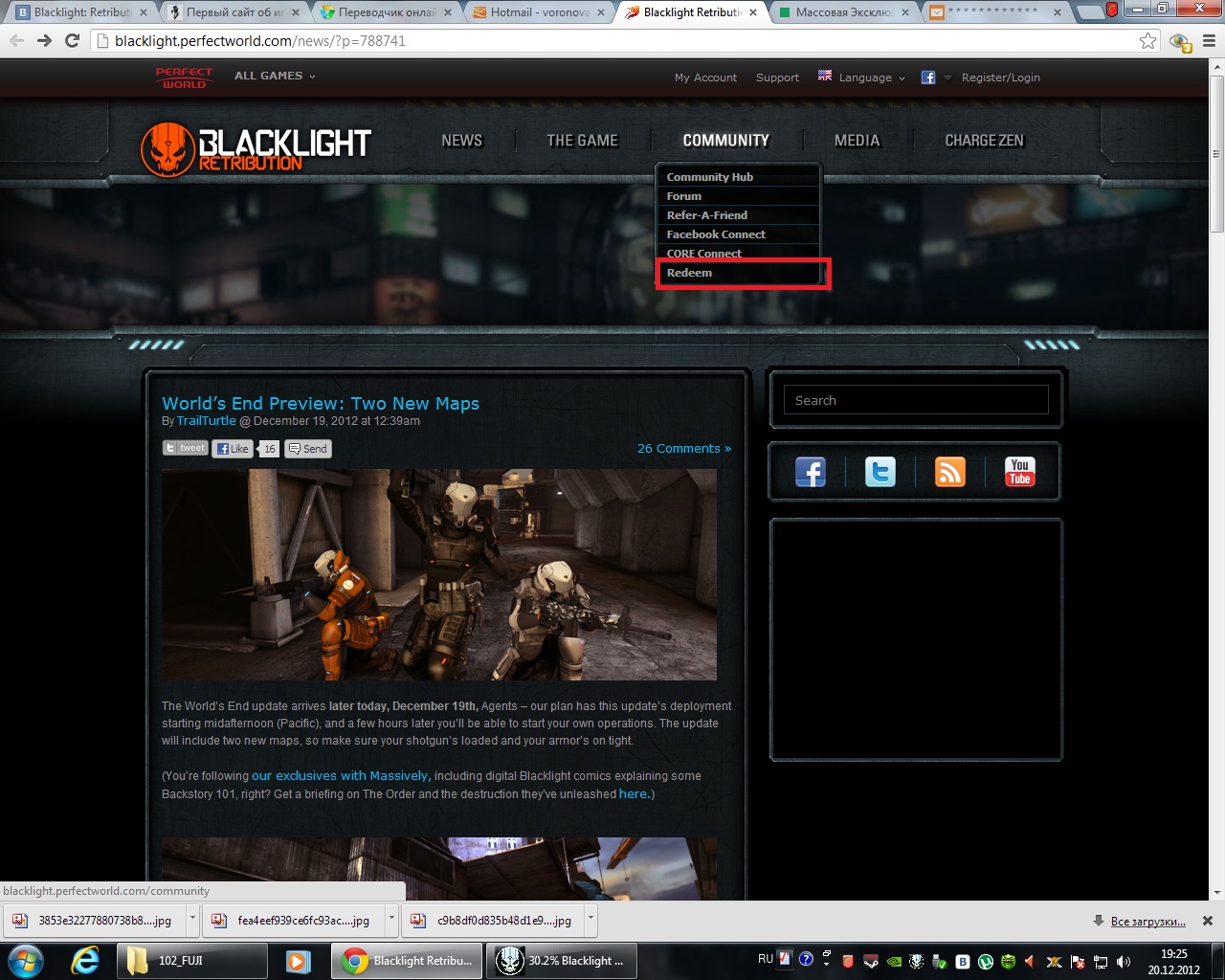Click the RSS feed icon

tap(949, 472)
